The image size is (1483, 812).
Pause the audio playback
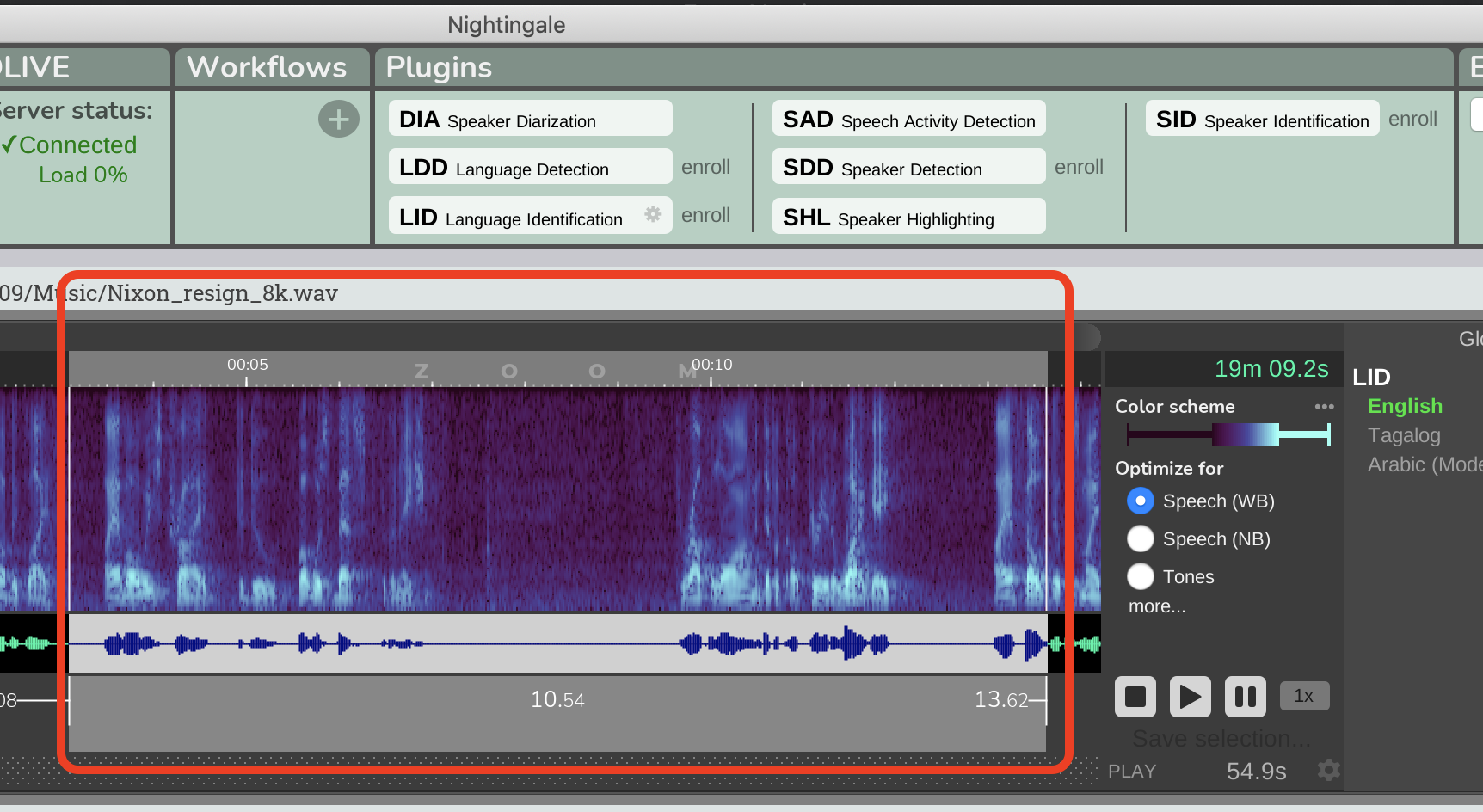[x=1245, y=697]
